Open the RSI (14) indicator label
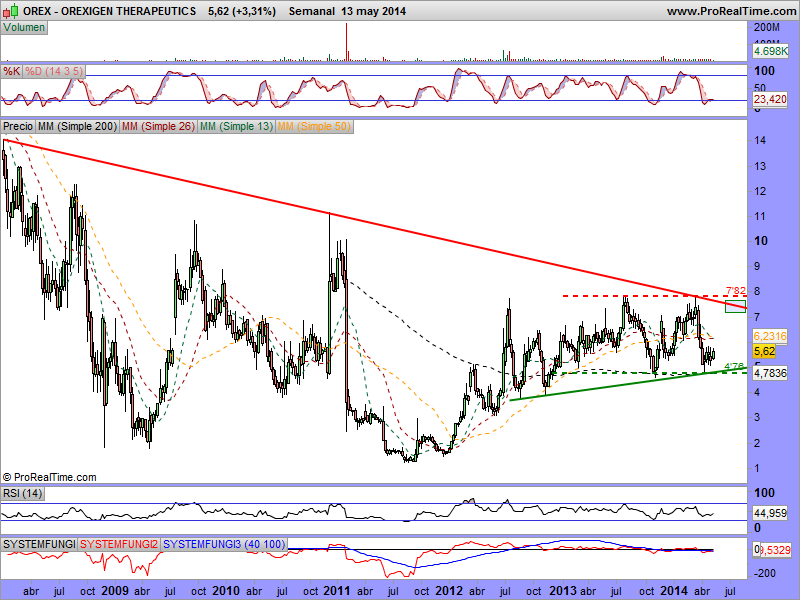 (x=22, y=493)
